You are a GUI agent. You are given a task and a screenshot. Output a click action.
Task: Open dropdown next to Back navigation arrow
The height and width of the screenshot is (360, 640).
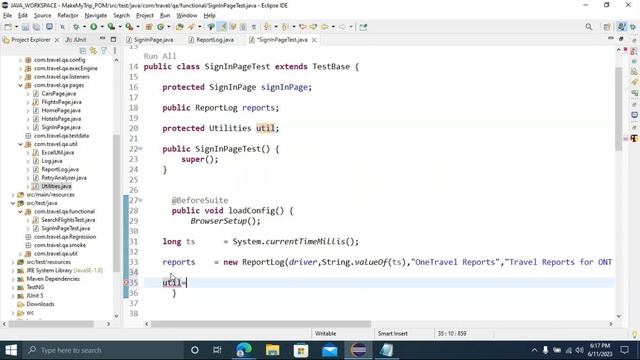pyautogui.click(x=333, y=27)
